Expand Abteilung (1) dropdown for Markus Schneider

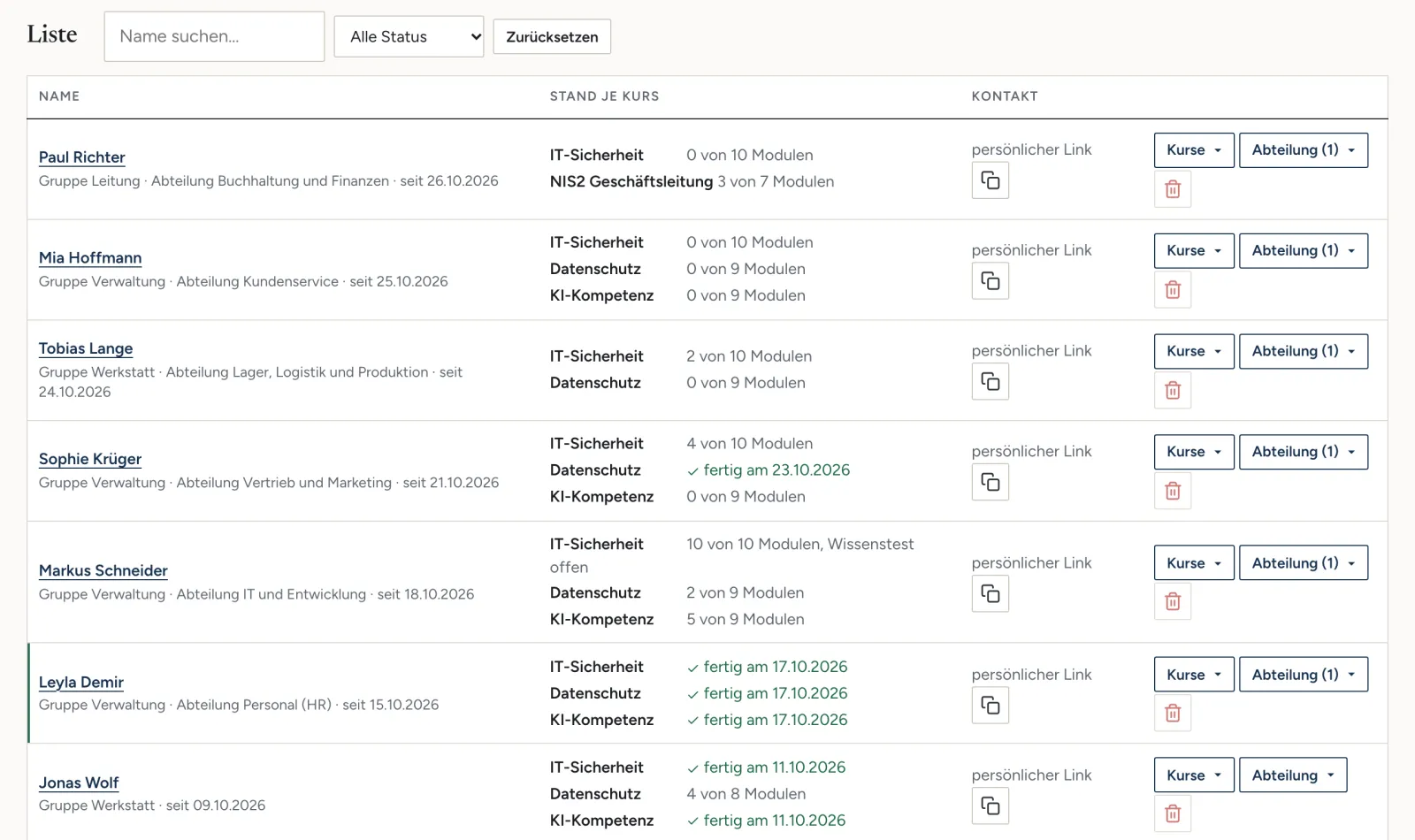1304,563
